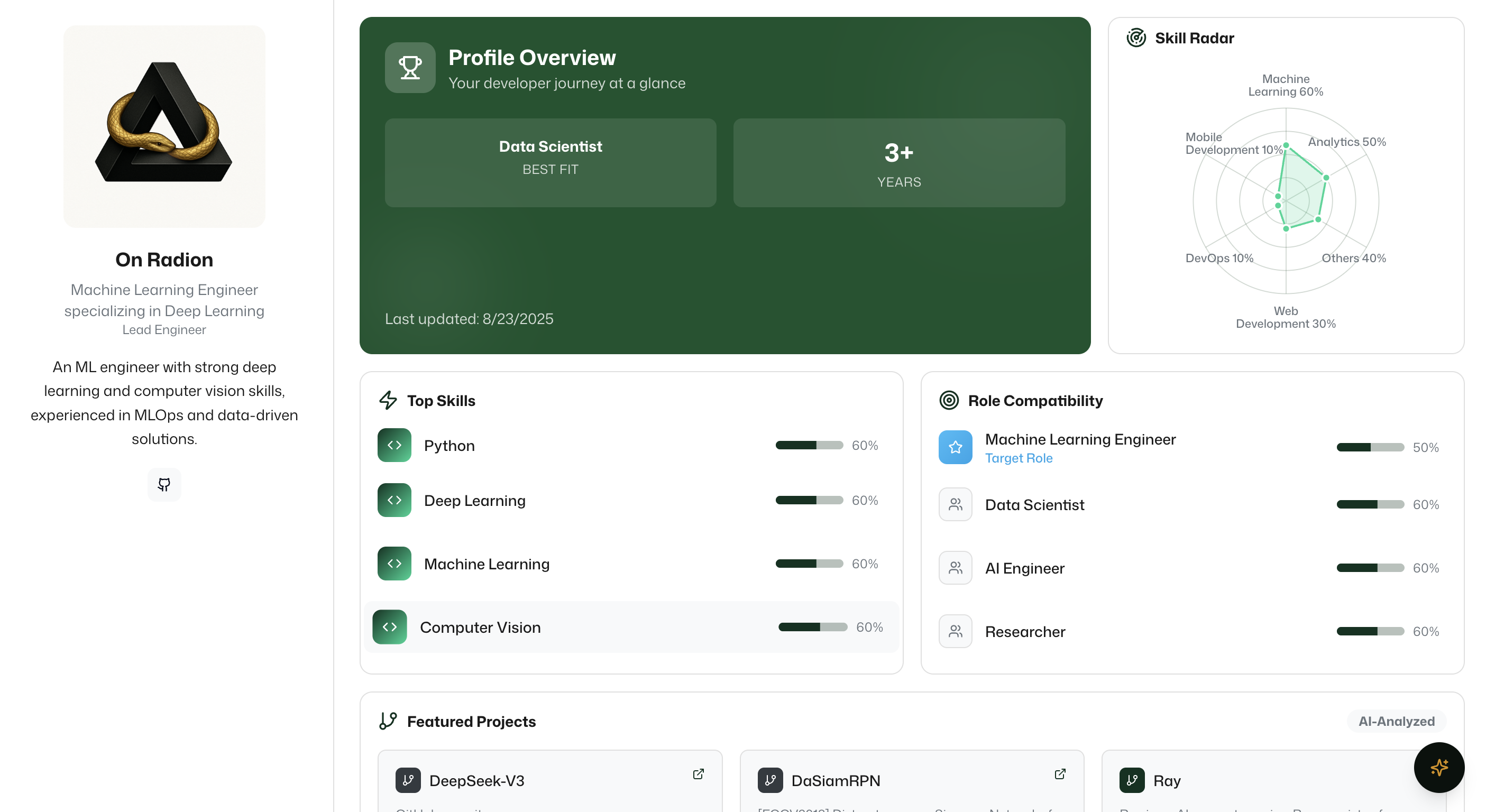
Task: Open DaSiamRPN external link icon
Action: (1060, 774)
